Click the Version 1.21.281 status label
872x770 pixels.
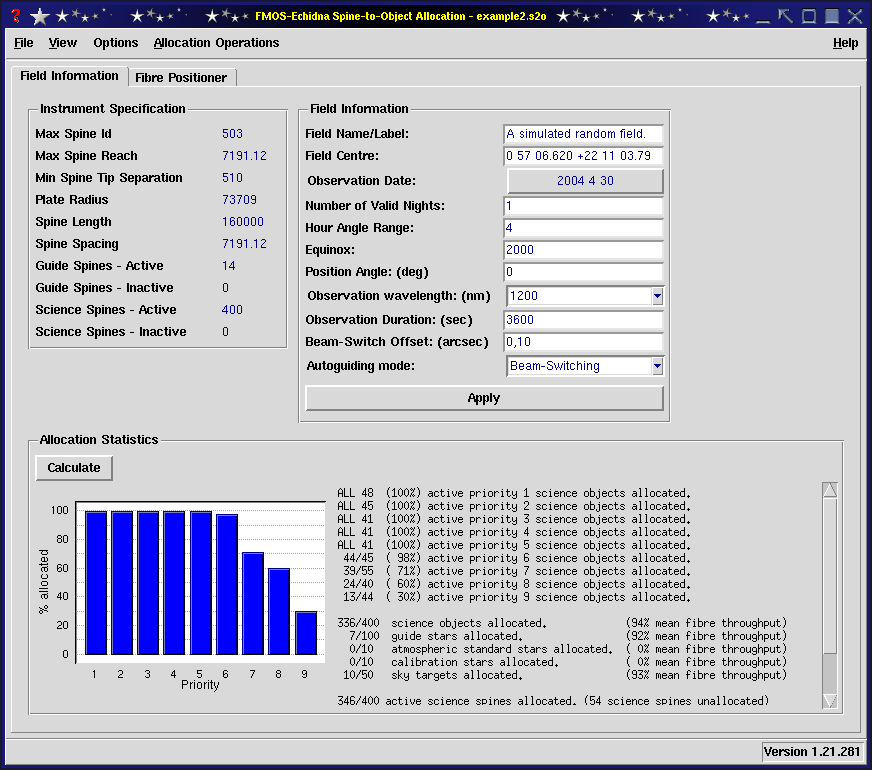tap(811, 752)
